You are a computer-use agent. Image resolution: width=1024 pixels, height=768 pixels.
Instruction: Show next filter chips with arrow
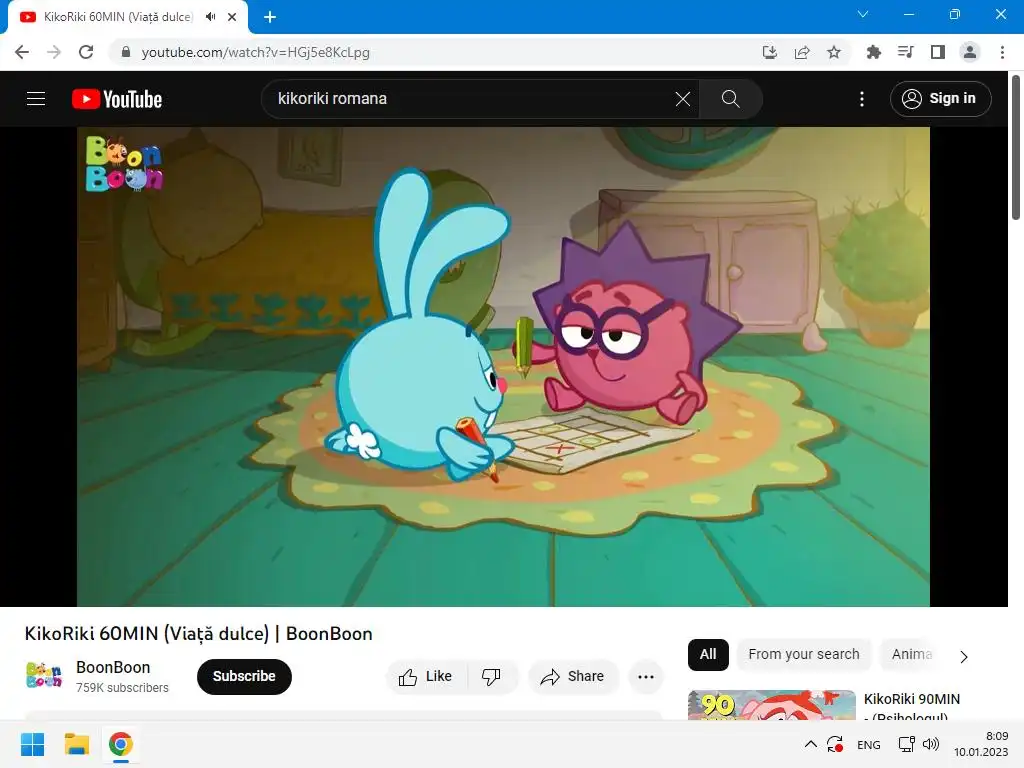[x=964, y=656]
